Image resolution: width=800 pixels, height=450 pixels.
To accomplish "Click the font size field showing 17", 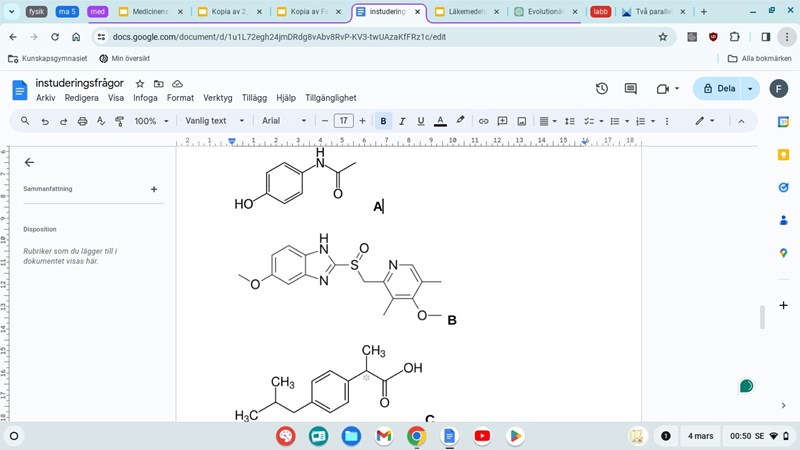I will pyautogui.click(x=343, y=121).
